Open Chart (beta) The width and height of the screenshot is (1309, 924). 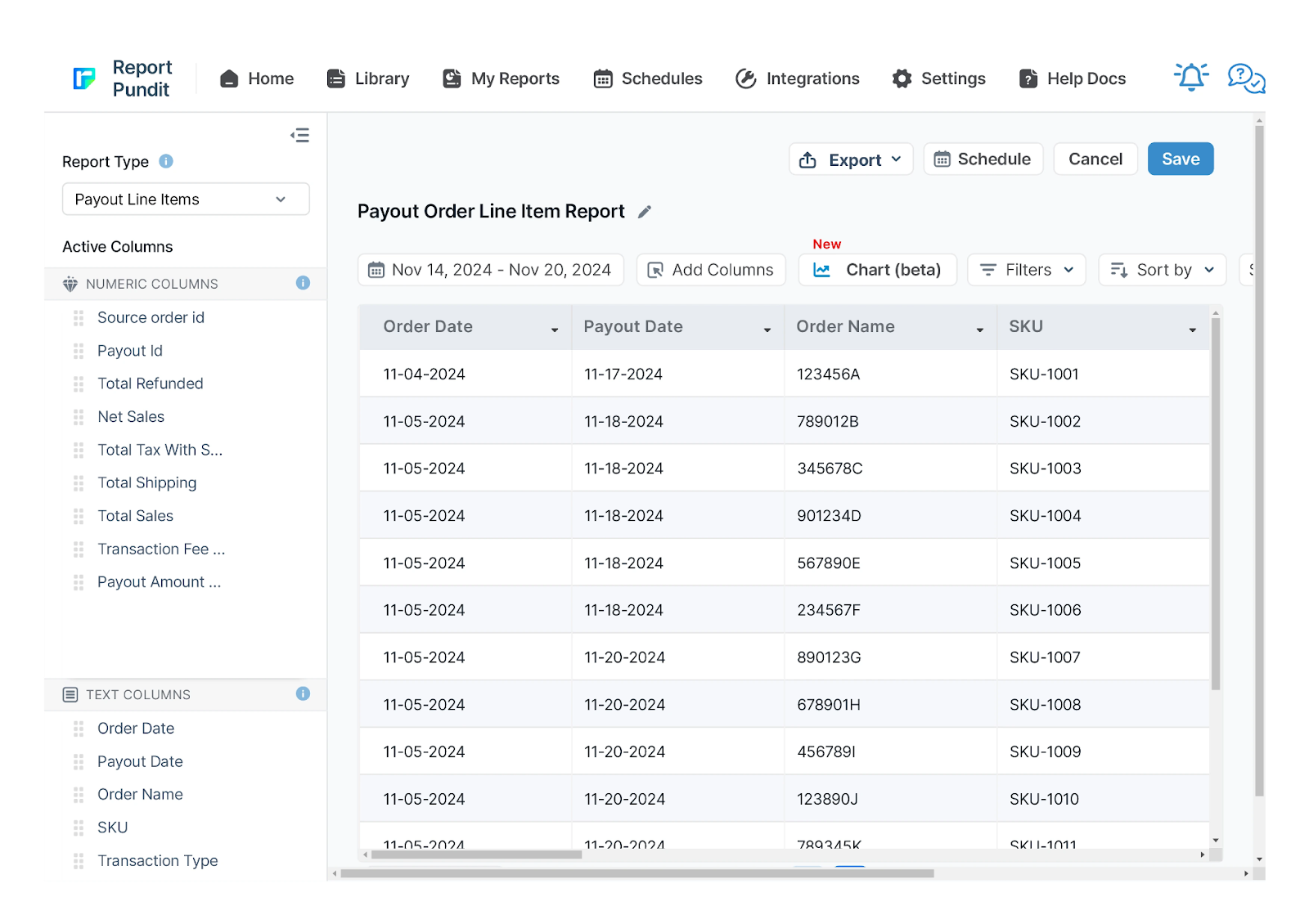click(877, 270)
